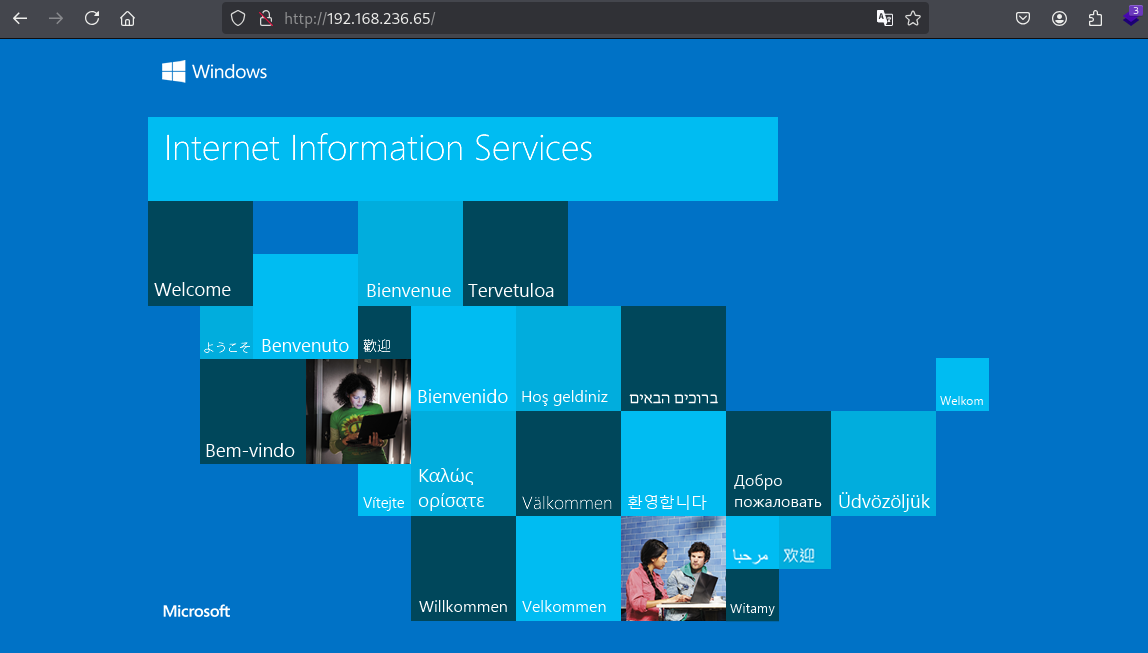Click the Välkommen tile
Viewport: 1148px width, 653px height.
tap(568, 463)
